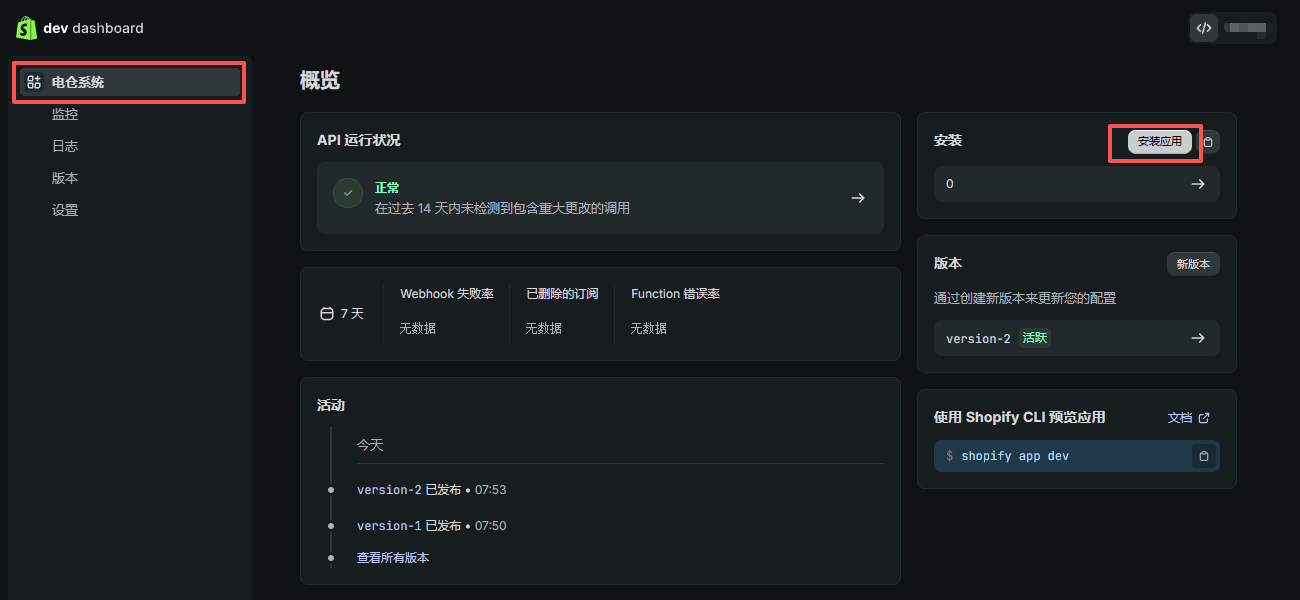Click the API status 正常 row
The image size is (1300, 600).
click(x=600, y=198)
